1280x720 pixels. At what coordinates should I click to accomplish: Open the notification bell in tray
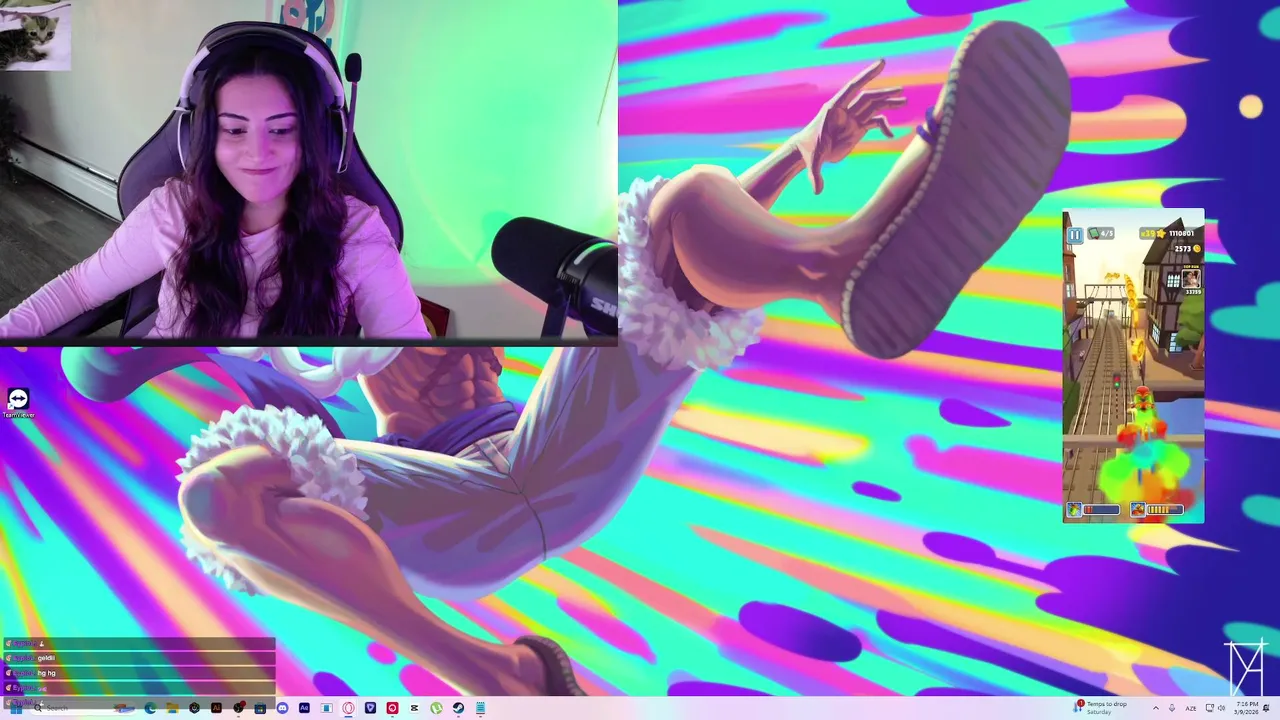[x=1266, y=708]
